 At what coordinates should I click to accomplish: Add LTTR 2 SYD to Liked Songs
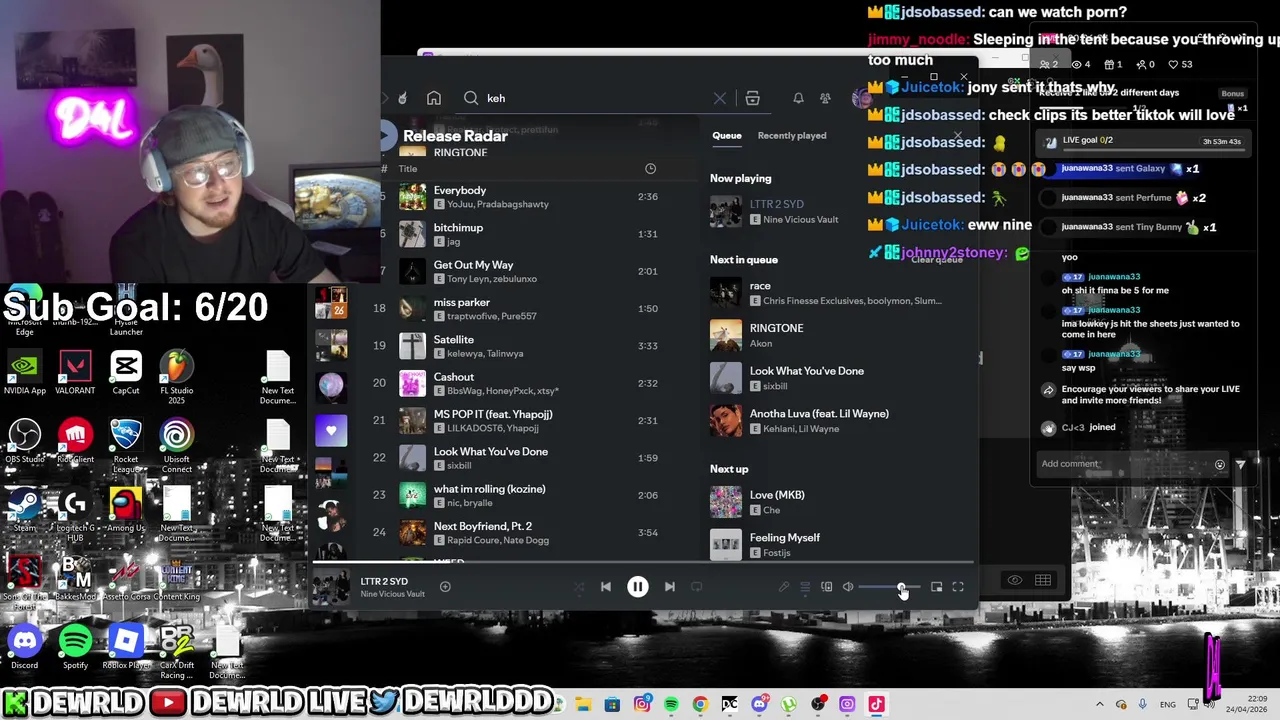point(445,587)
